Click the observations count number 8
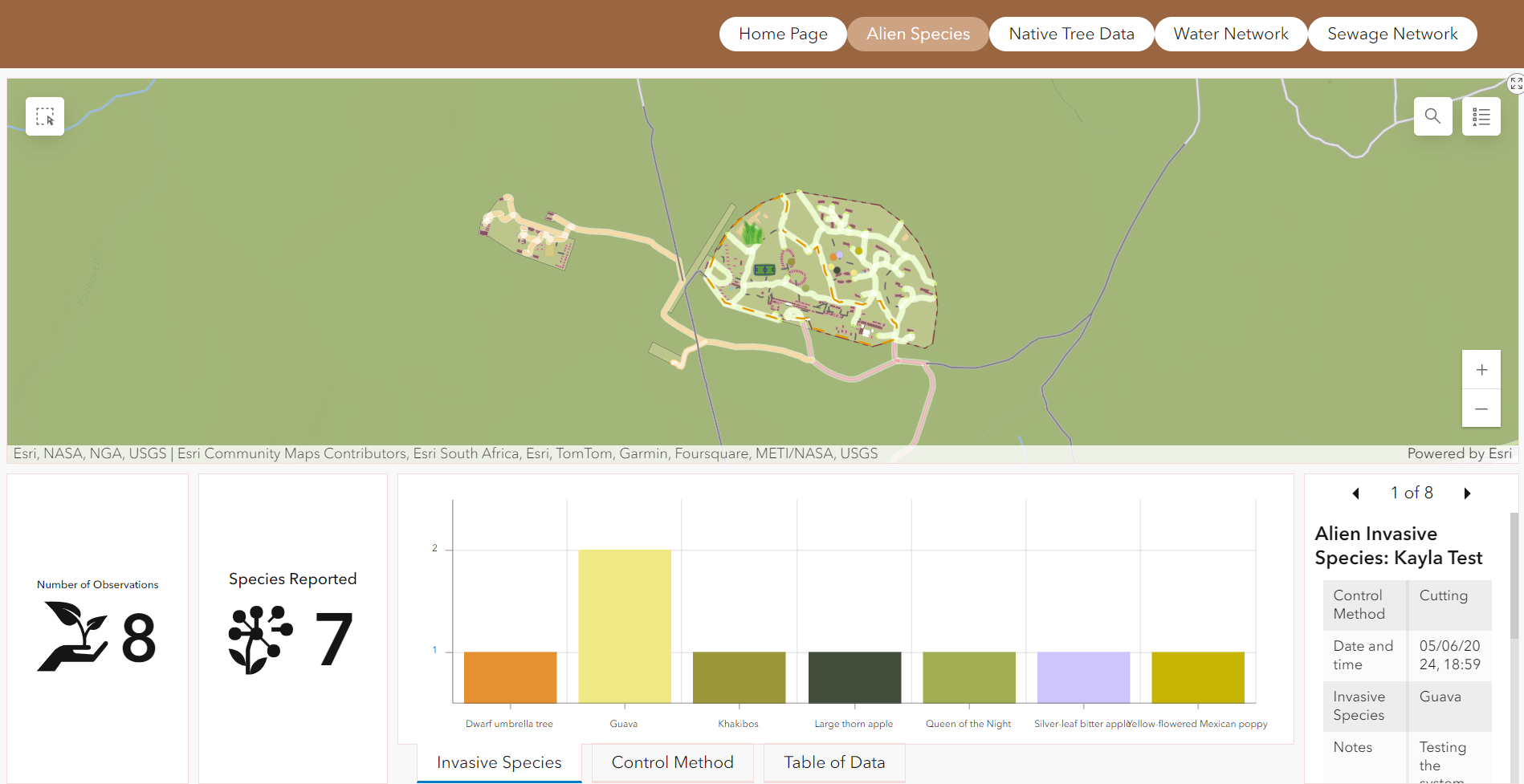This screenshot has width=1524, height=784. point(139,639)
